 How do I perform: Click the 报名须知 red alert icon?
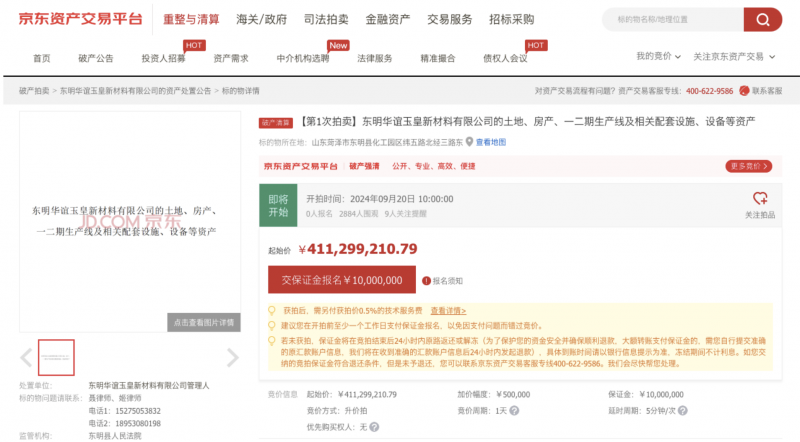pos(425,281)
